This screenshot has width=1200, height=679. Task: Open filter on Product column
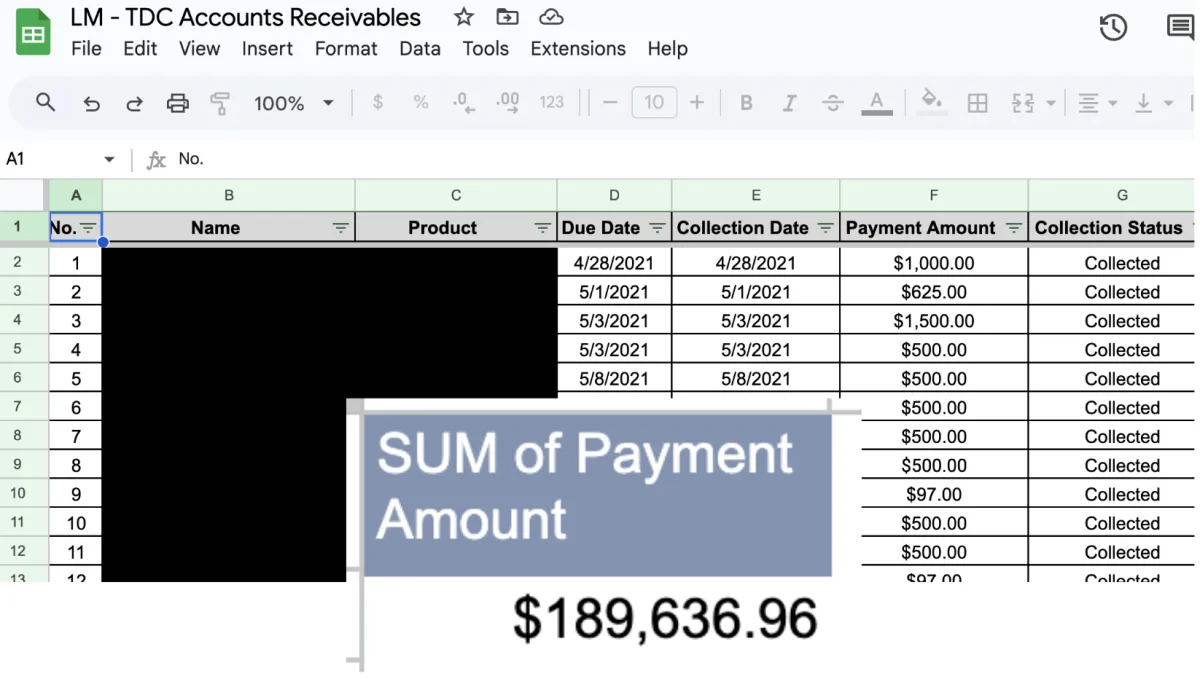coord(542,228)
